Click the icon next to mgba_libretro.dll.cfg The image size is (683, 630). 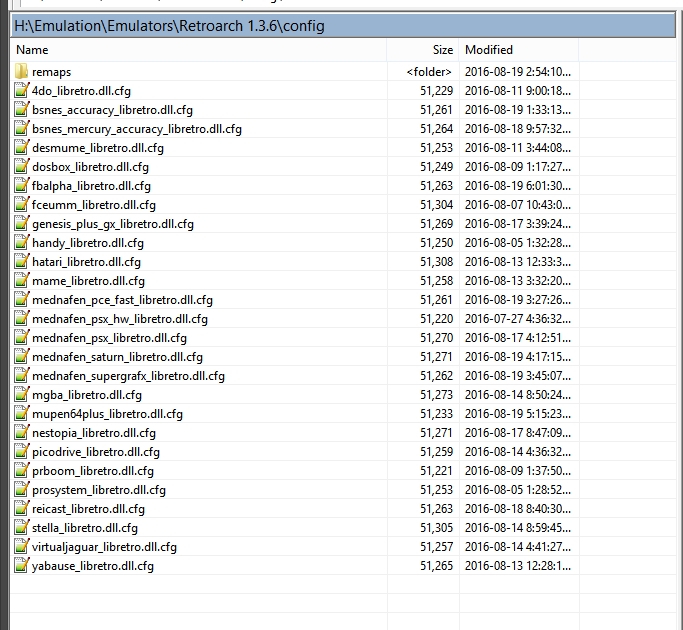pyautogui.click(x=21, y=394)
